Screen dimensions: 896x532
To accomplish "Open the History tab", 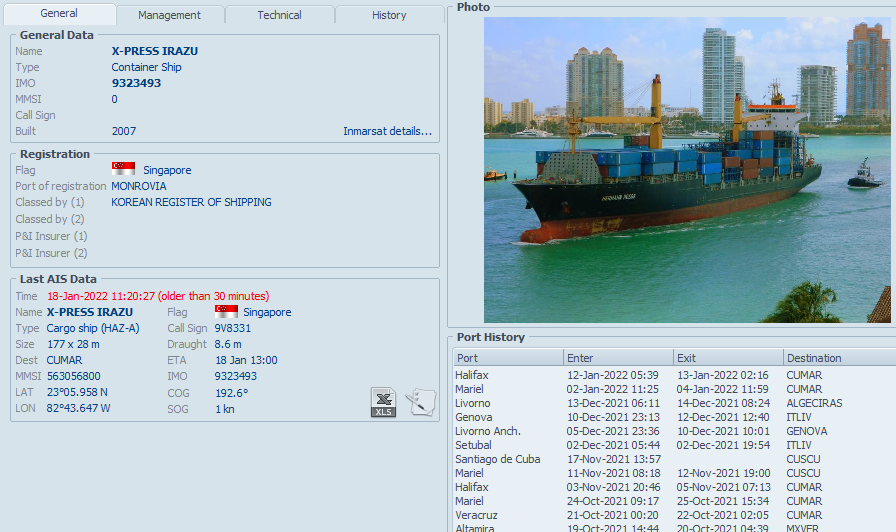I will [x=389, y=15].
